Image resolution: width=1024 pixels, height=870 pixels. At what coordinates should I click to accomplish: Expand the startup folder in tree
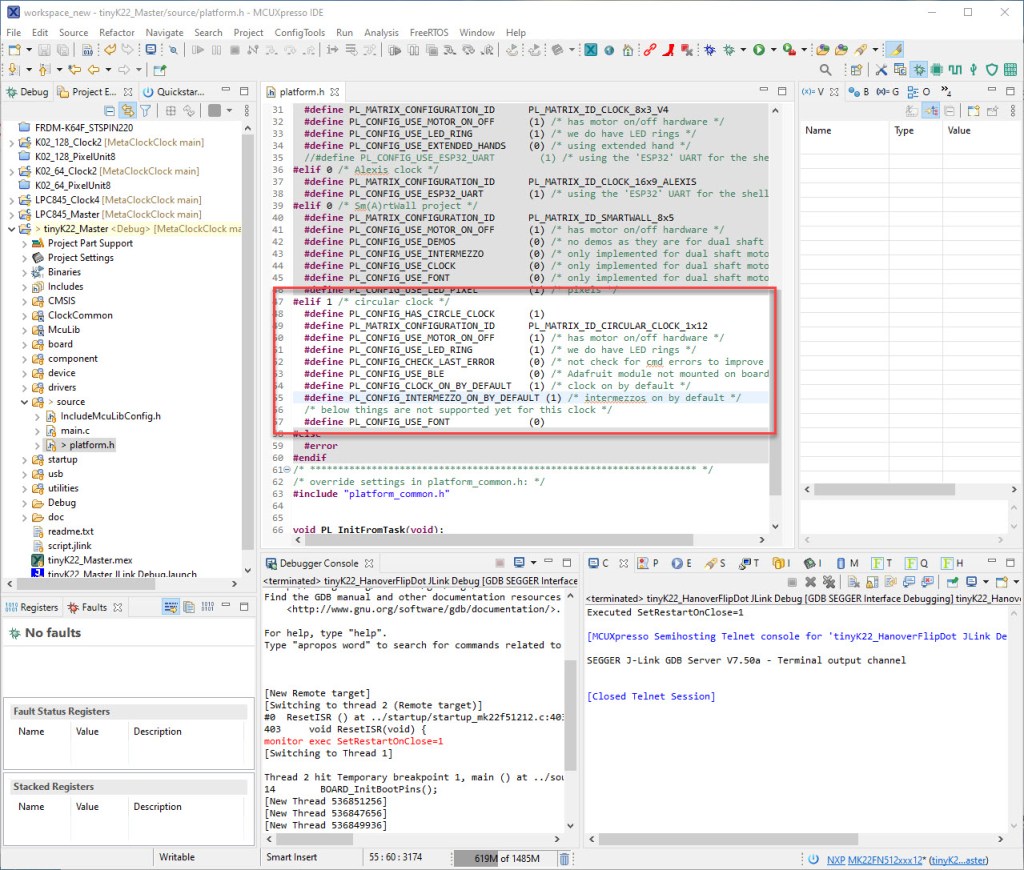click(x=25, y=460)
